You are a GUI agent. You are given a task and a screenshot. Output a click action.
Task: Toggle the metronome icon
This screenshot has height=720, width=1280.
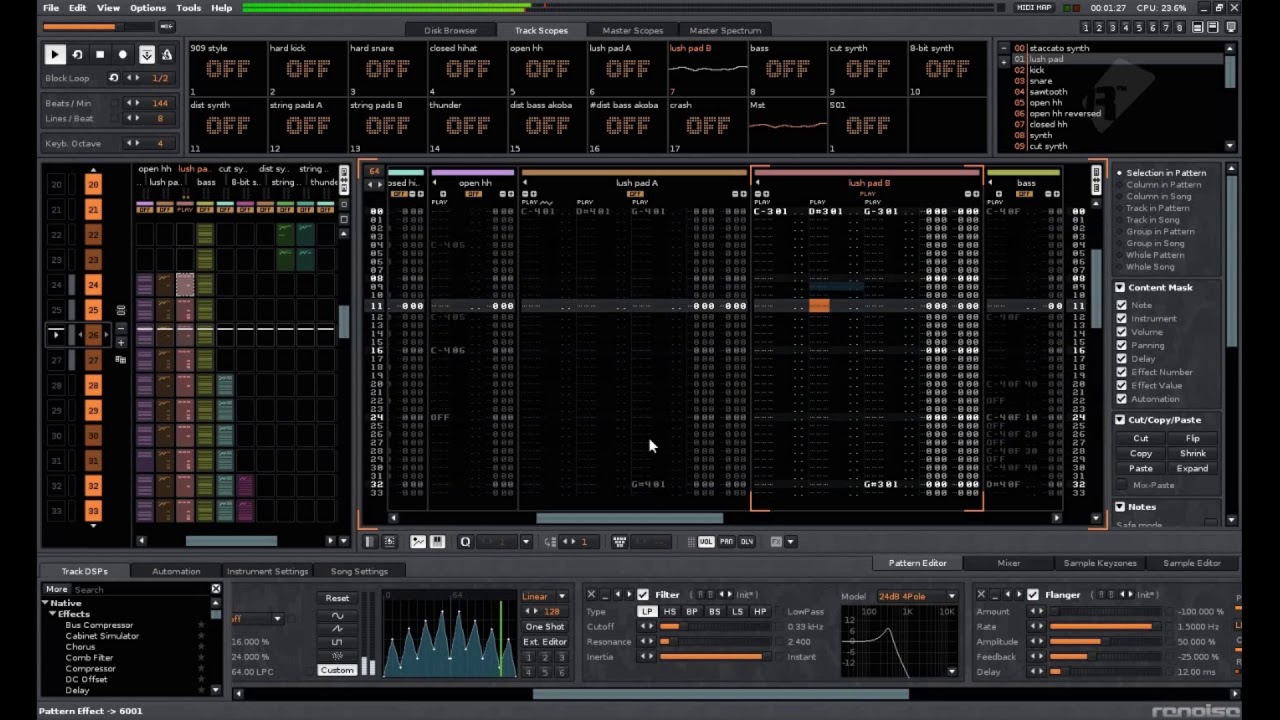[x=167, y=55]
